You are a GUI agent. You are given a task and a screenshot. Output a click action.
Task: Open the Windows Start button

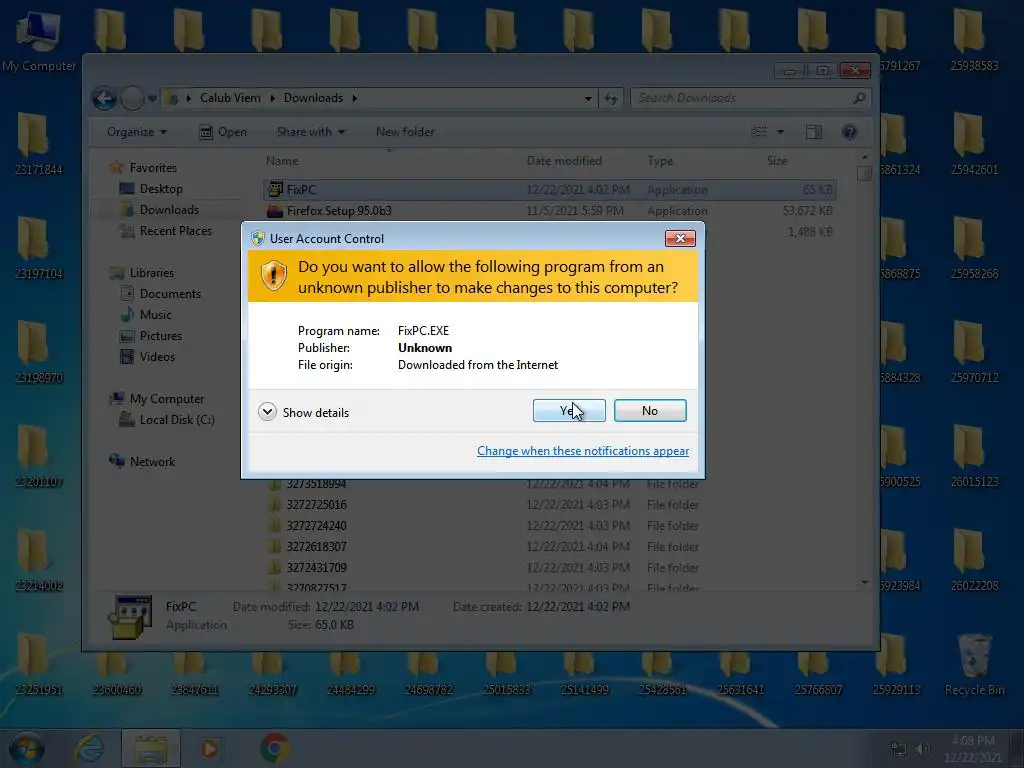click(27, 748)
